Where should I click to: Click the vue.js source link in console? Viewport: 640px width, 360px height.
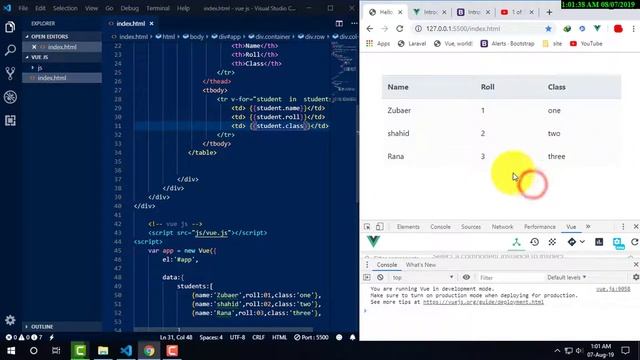pos(613,289)
